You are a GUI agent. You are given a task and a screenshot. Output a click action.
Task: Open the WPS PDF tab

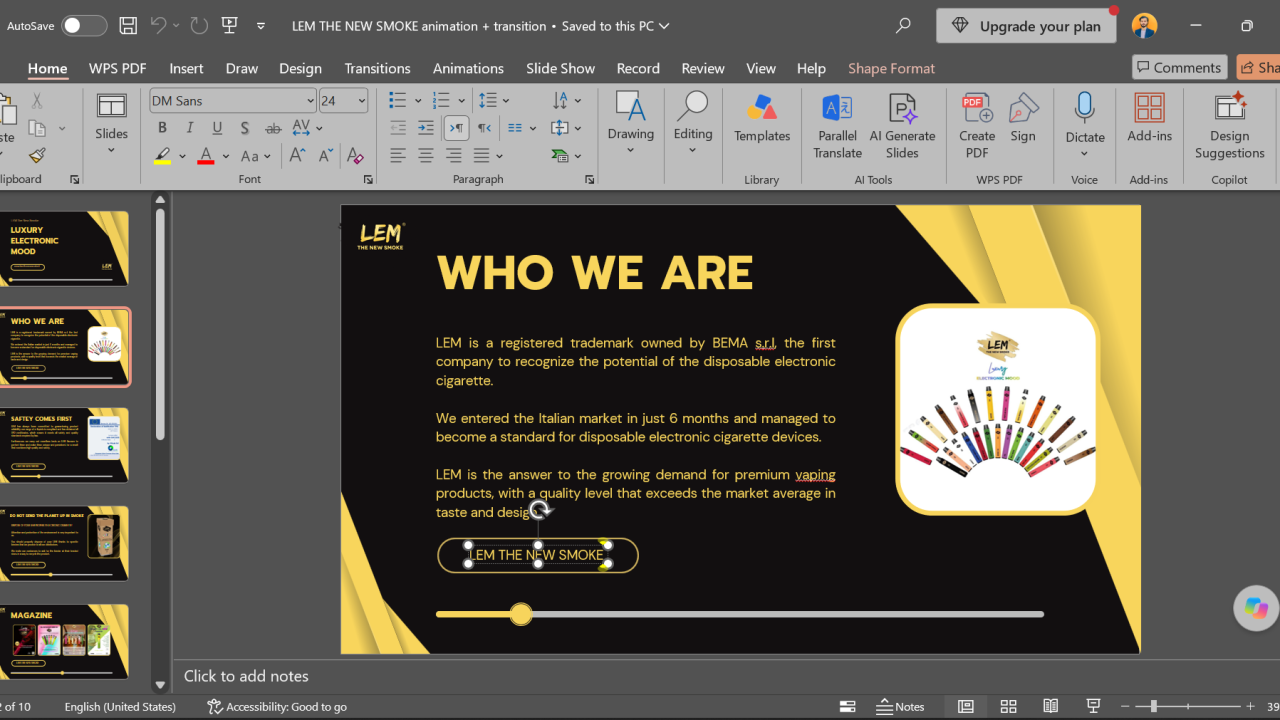[118, 68]
